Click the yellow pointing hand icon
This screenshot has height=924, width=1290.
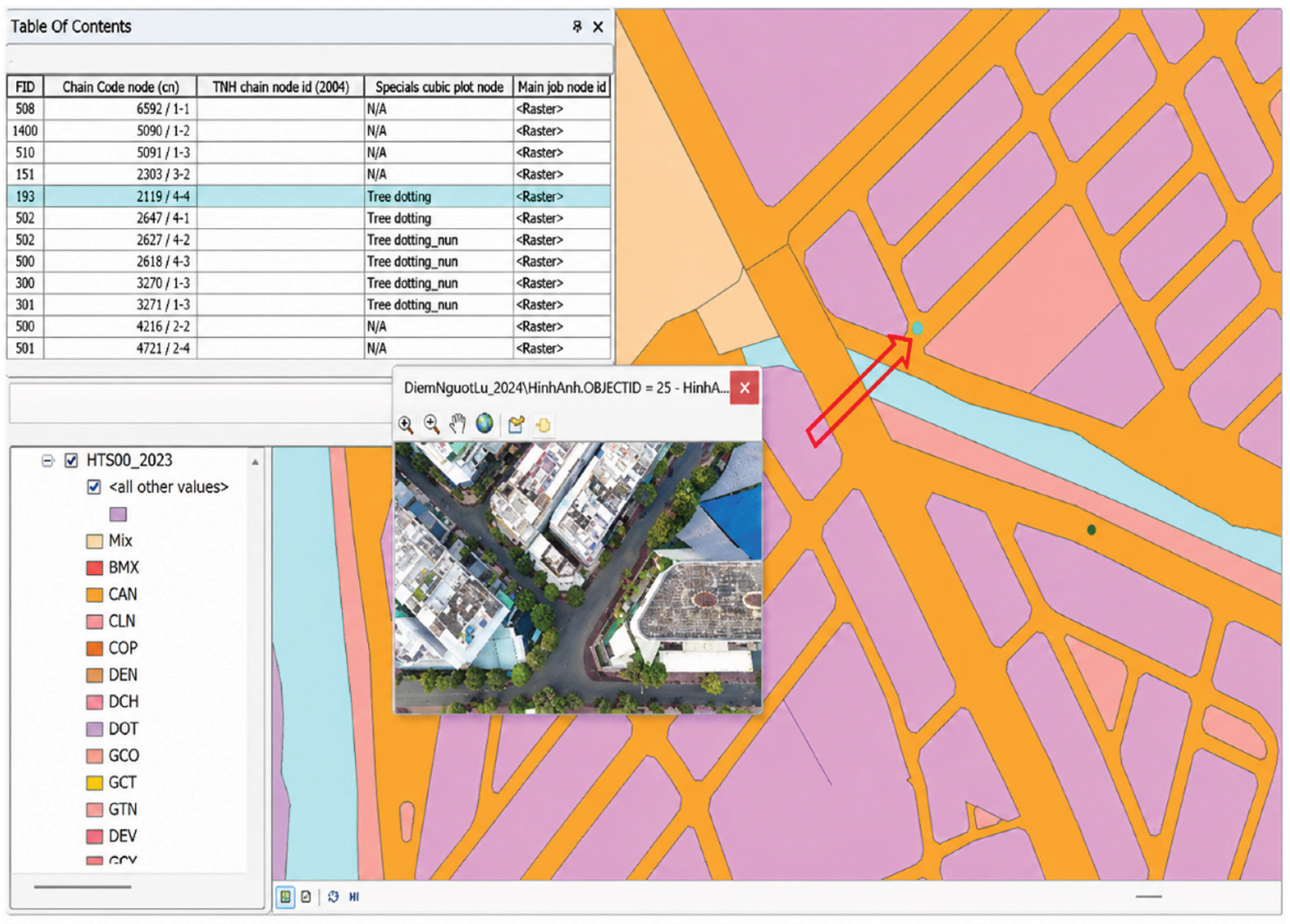coord(543,425)
